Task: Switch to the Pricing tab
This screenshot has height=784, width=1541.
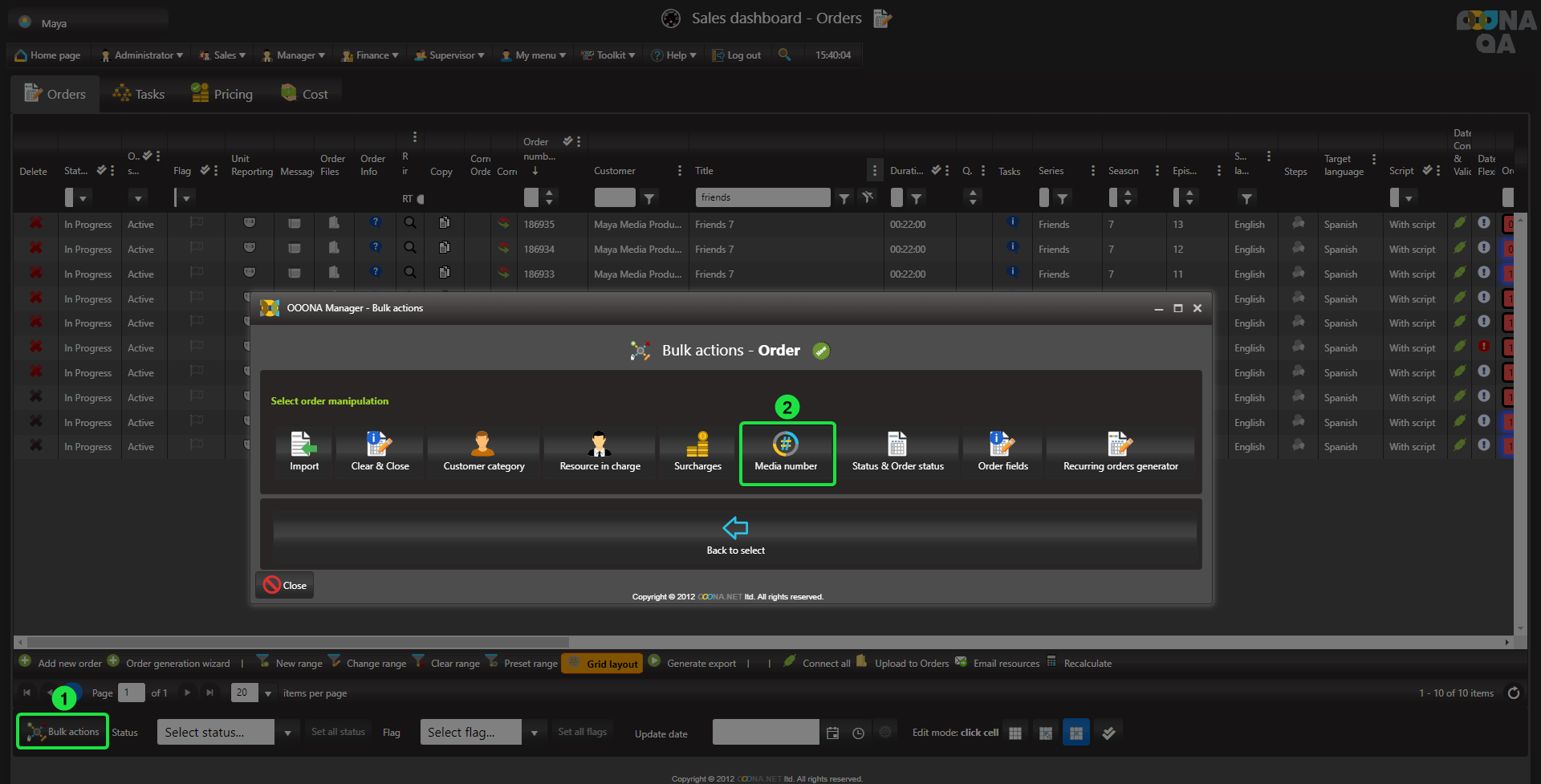Action: pyautogui.click(x=222, y=95)
